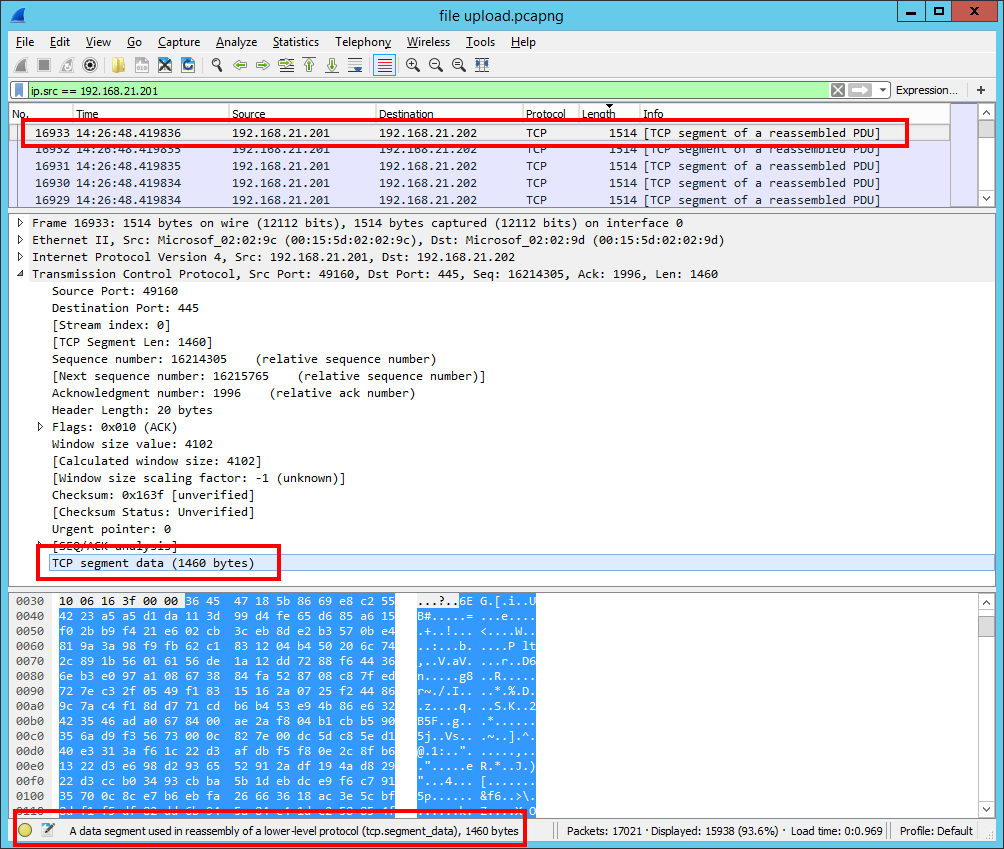
Task: Add a display filter button with plus
Action: (981, 90)
